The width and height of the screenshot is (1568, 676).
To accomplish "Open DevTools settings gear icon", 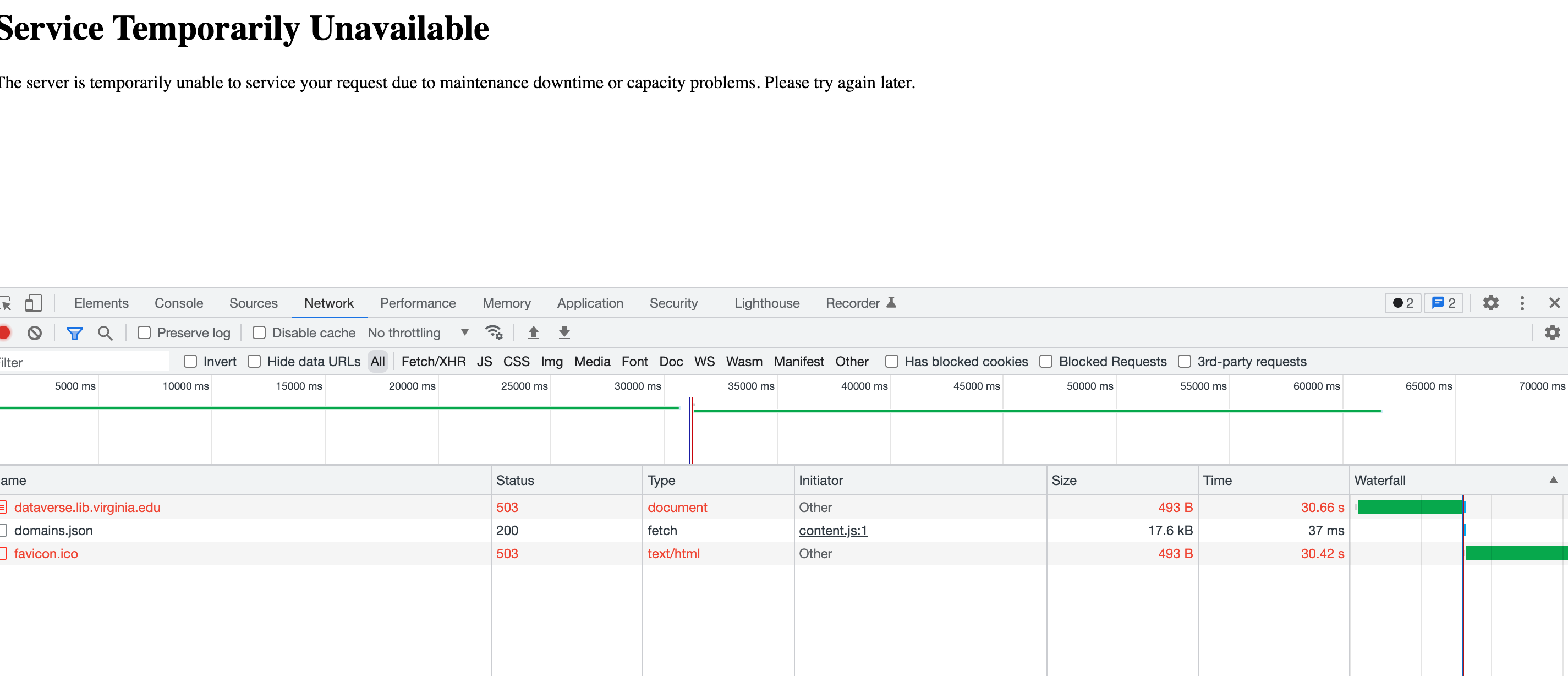I will [1490, 303].
